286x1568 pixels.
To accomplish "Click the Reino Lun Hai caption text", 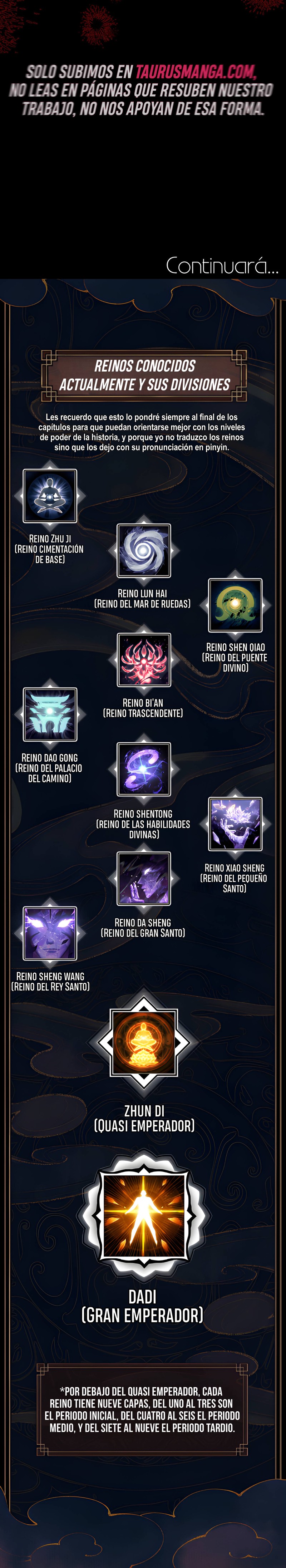I will [142, 598].
